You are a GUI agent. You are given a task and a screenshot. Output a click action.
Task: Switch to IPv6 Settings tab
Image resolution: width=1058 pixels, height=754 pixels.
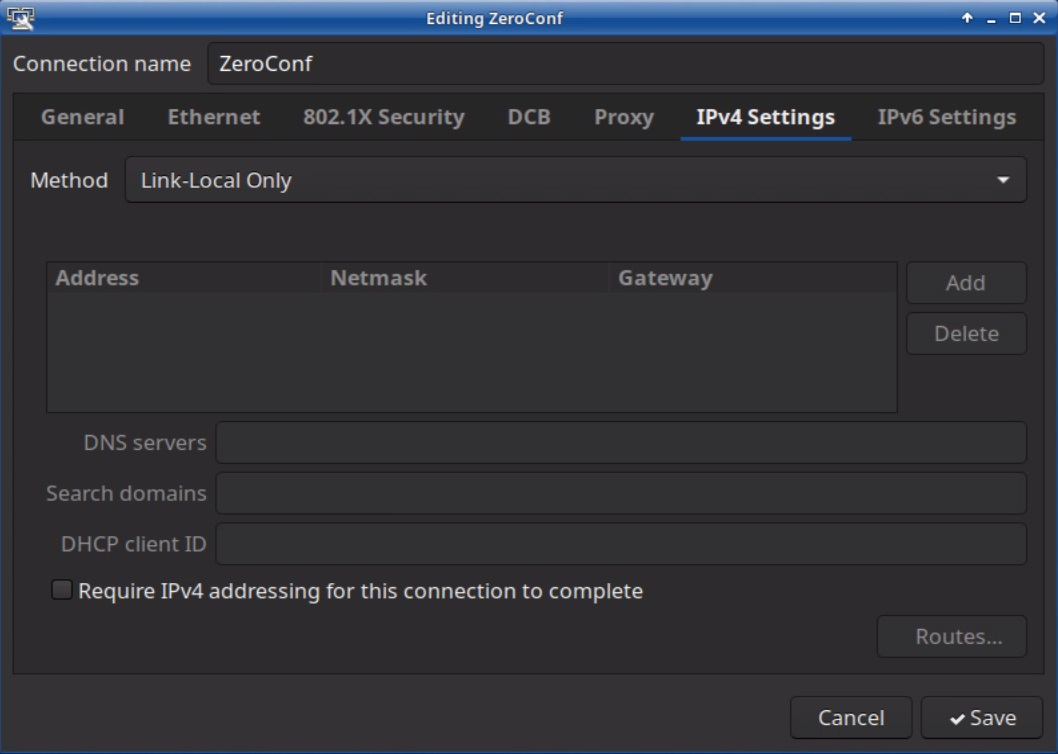click(x=946, y=117)
